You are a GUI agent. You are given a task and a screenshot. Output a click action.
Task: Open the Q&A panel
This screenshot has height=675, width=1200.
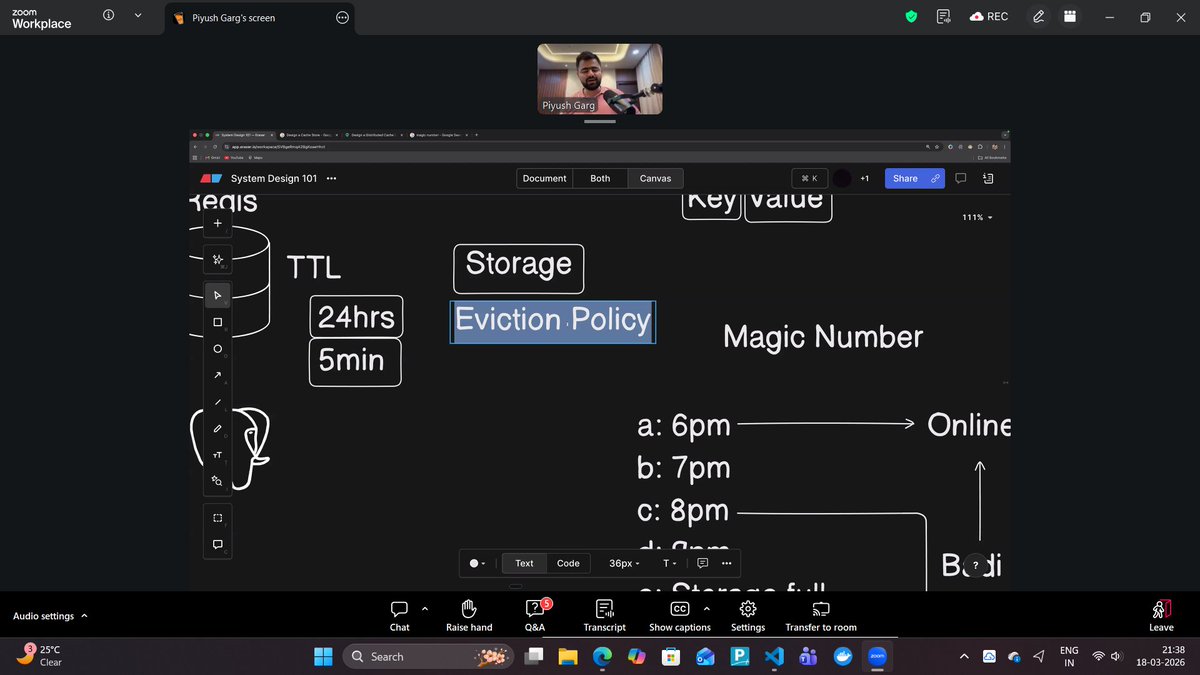point(535,615)
